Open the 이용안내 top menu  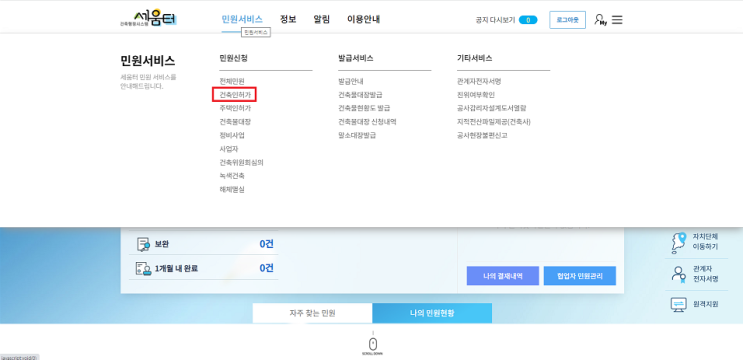[x=363, y=19]
